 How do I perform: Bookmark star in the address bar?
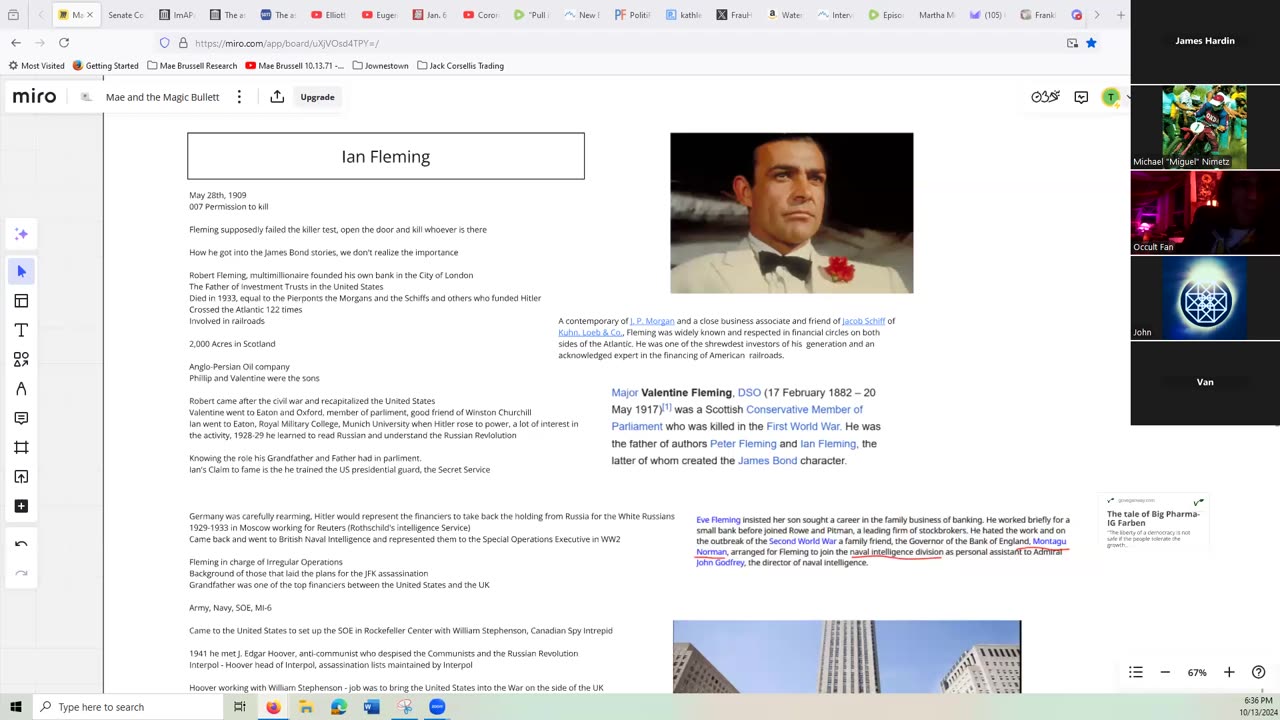pos(1091,43)
